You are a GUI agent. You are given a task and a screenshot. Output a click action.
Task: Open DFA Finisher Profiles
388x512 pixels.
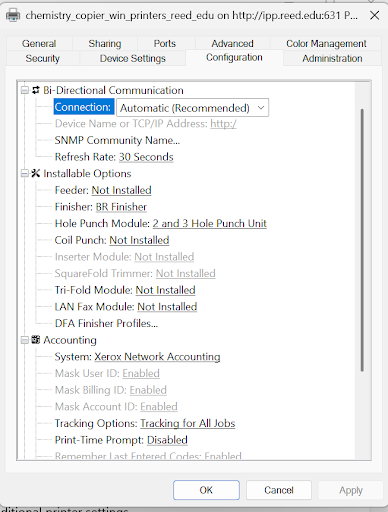(106, 323)
